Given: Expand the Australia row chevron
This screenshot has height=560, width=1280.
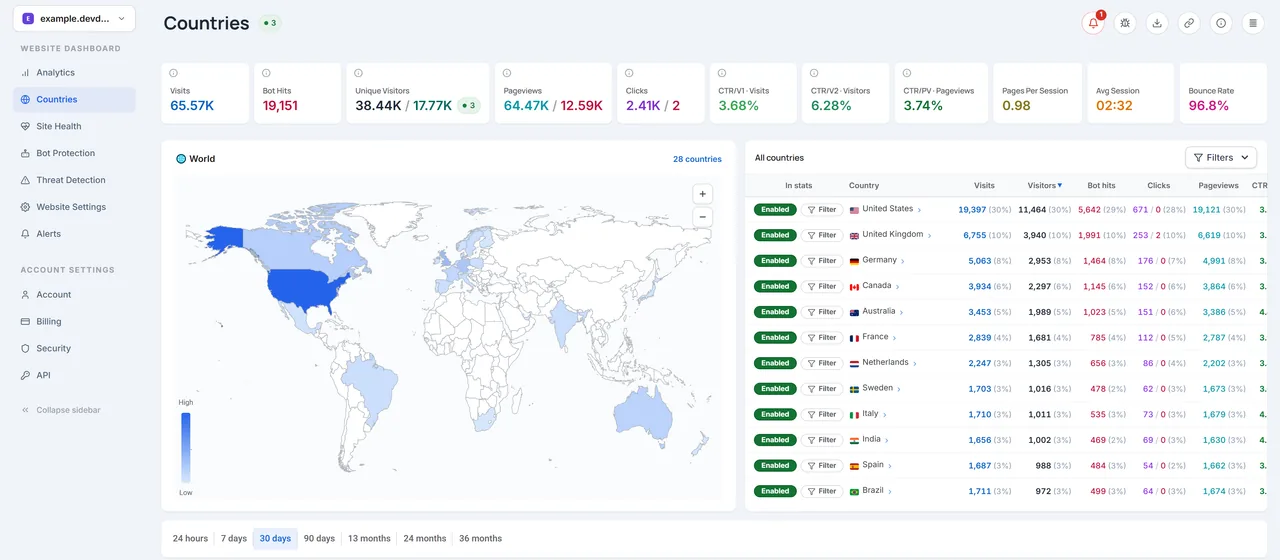Looking at the screenshot, I should (x=901, y=312).
